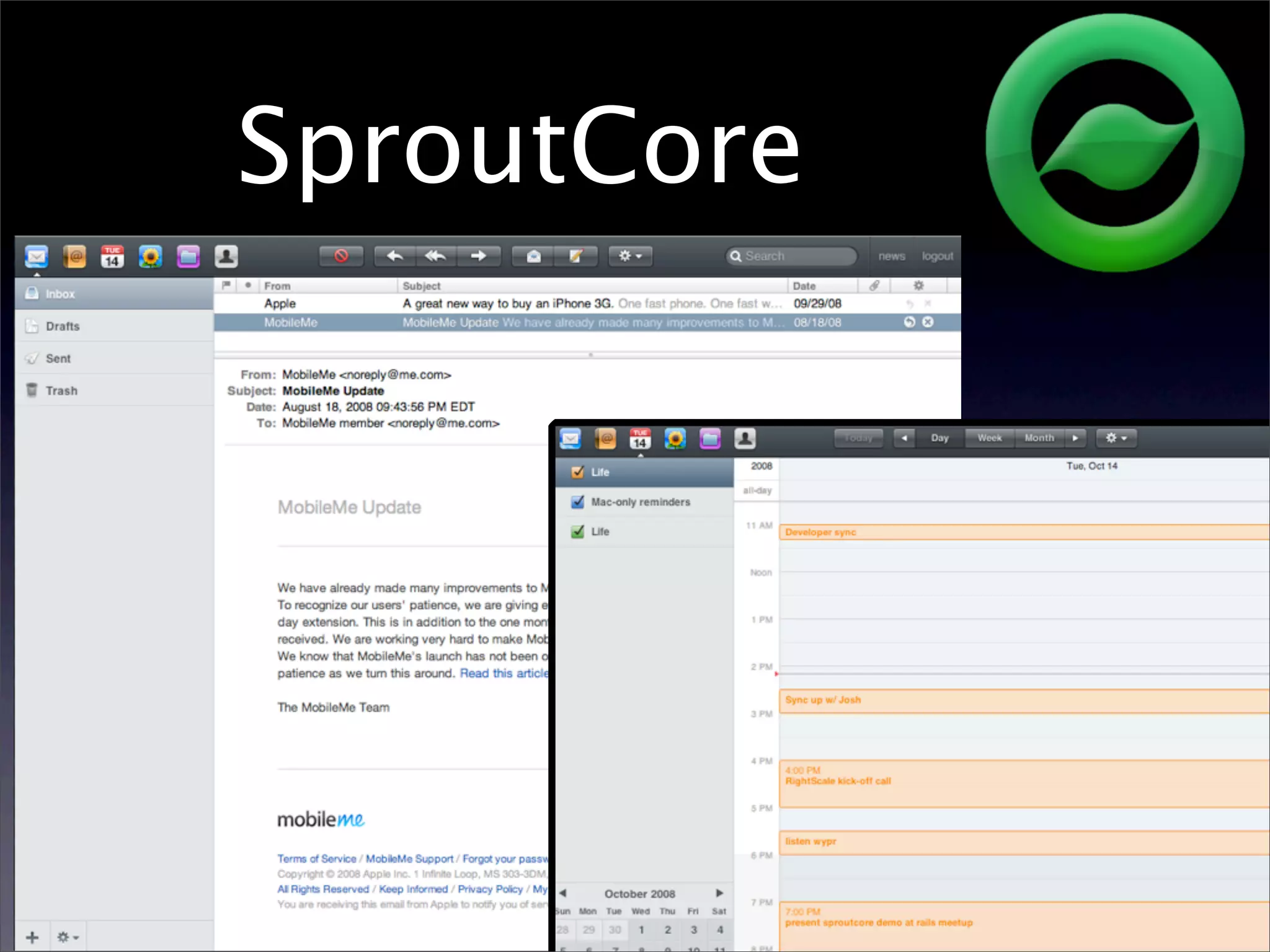Open the Account person icon in mail window
Viewport: 1270px width, 952px height.
coord(226,256)
